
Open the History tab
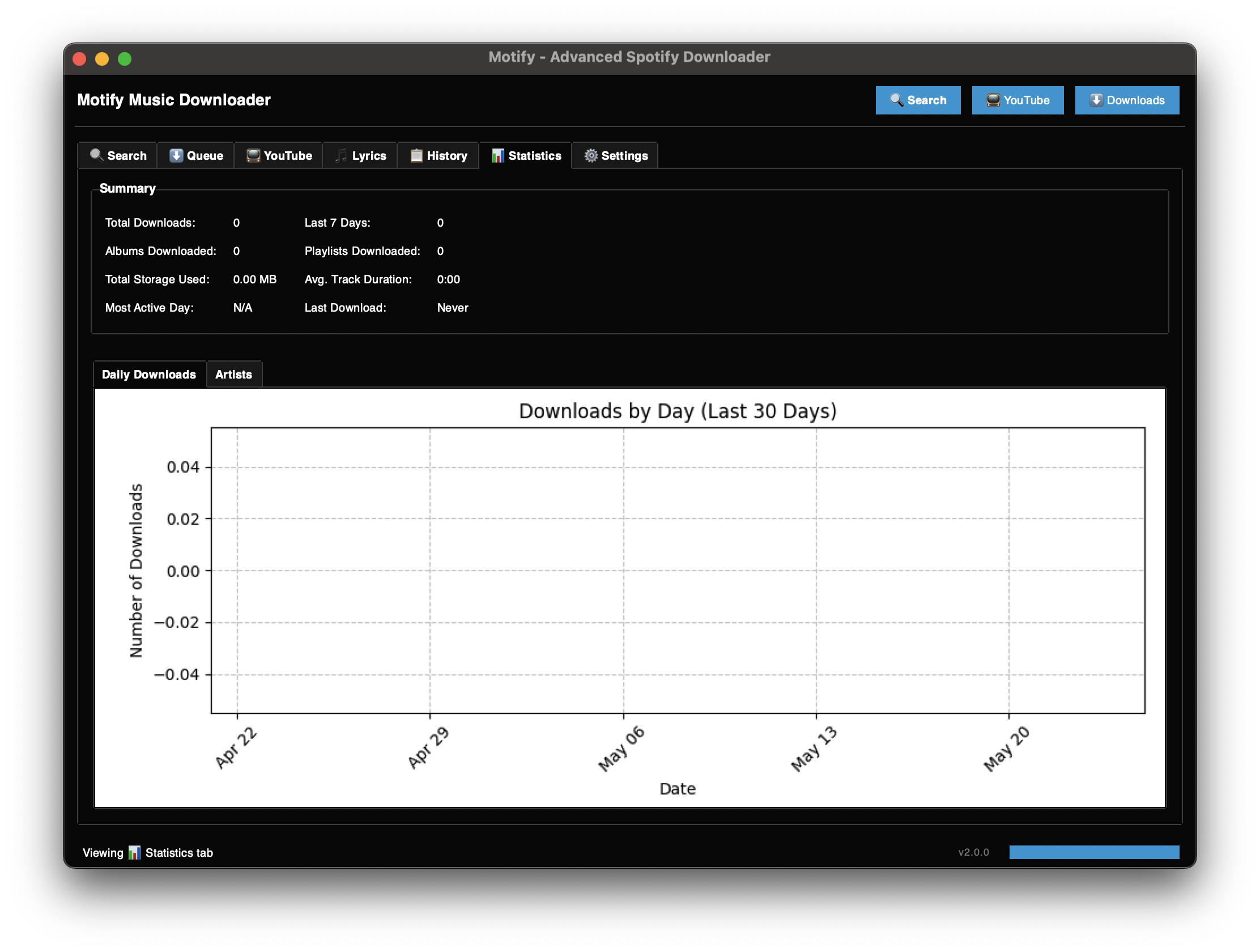439,155
